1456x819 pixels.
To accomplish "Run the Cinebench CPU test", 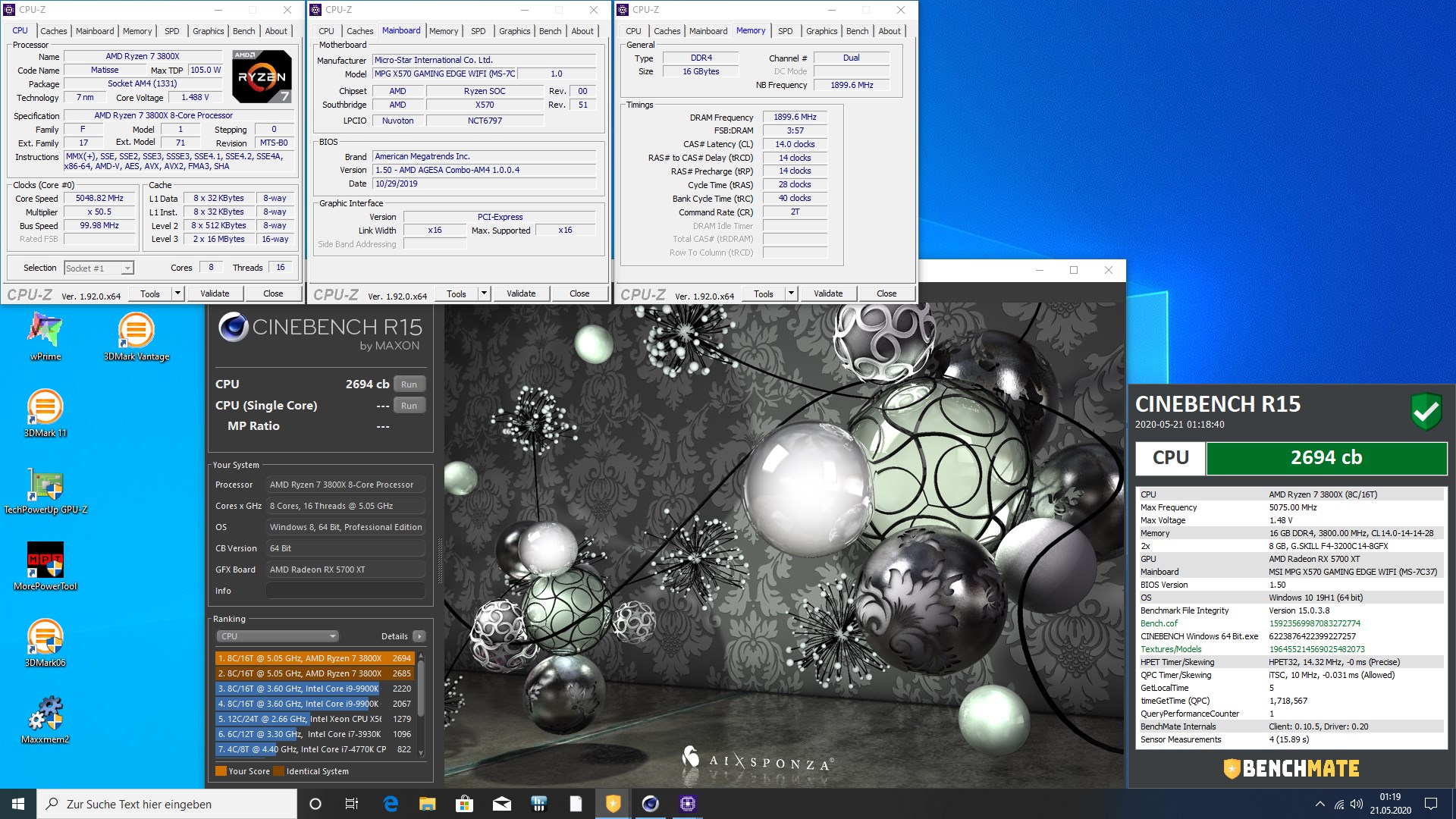I will pyautogui.click(x=409, y=384).
